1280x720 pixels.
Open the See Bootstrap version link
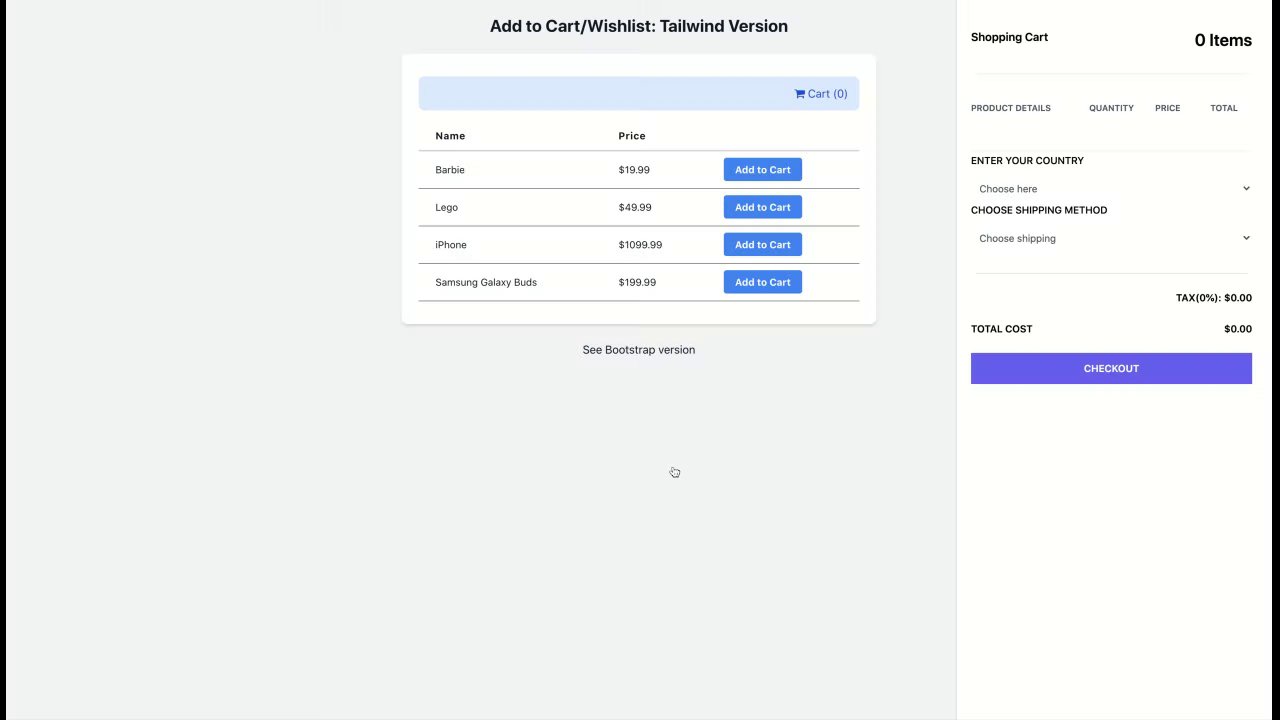click(x=638, y=350)
